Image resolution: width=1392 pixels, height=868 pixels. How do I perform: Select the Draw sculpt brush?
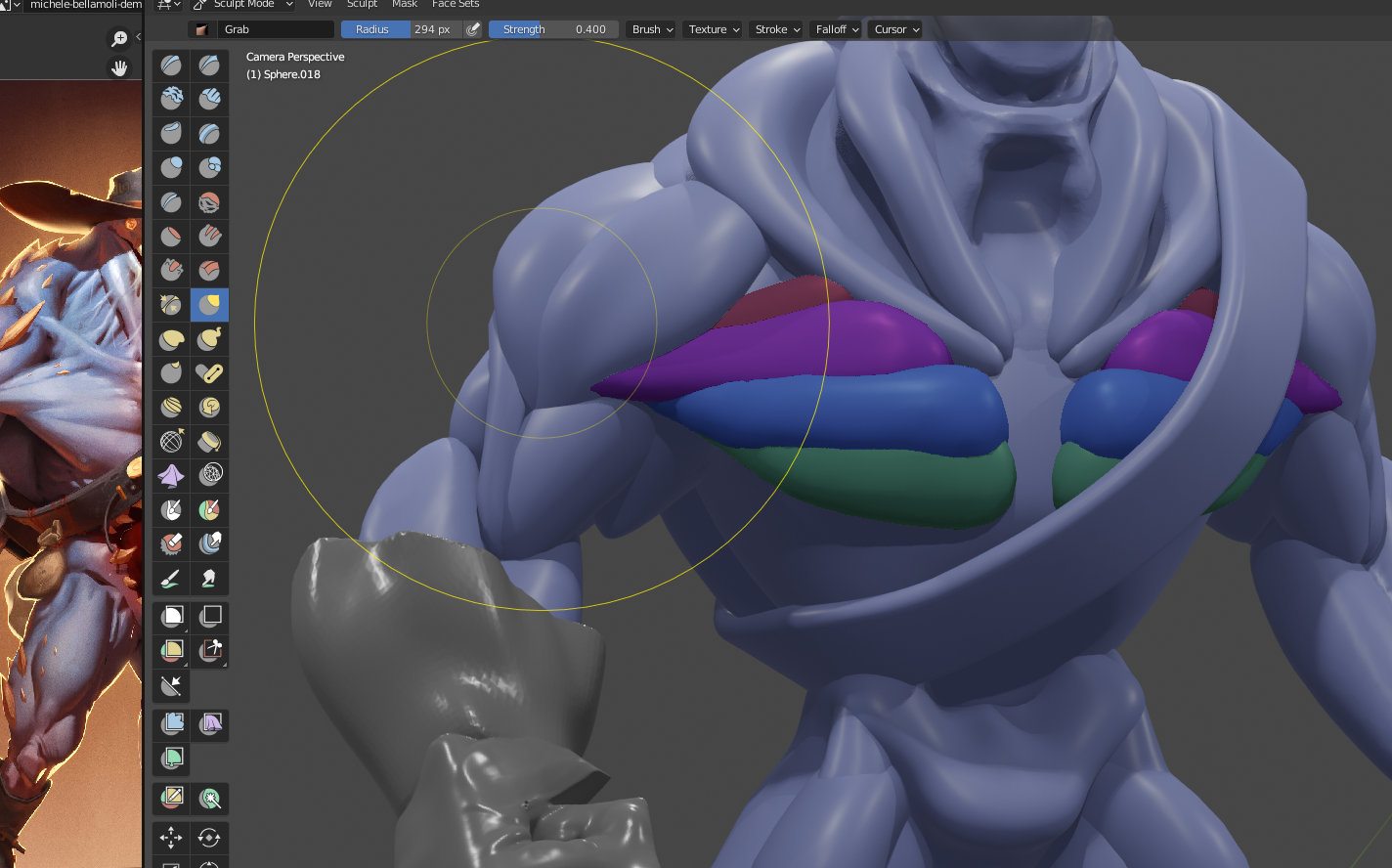click(171, 65)
